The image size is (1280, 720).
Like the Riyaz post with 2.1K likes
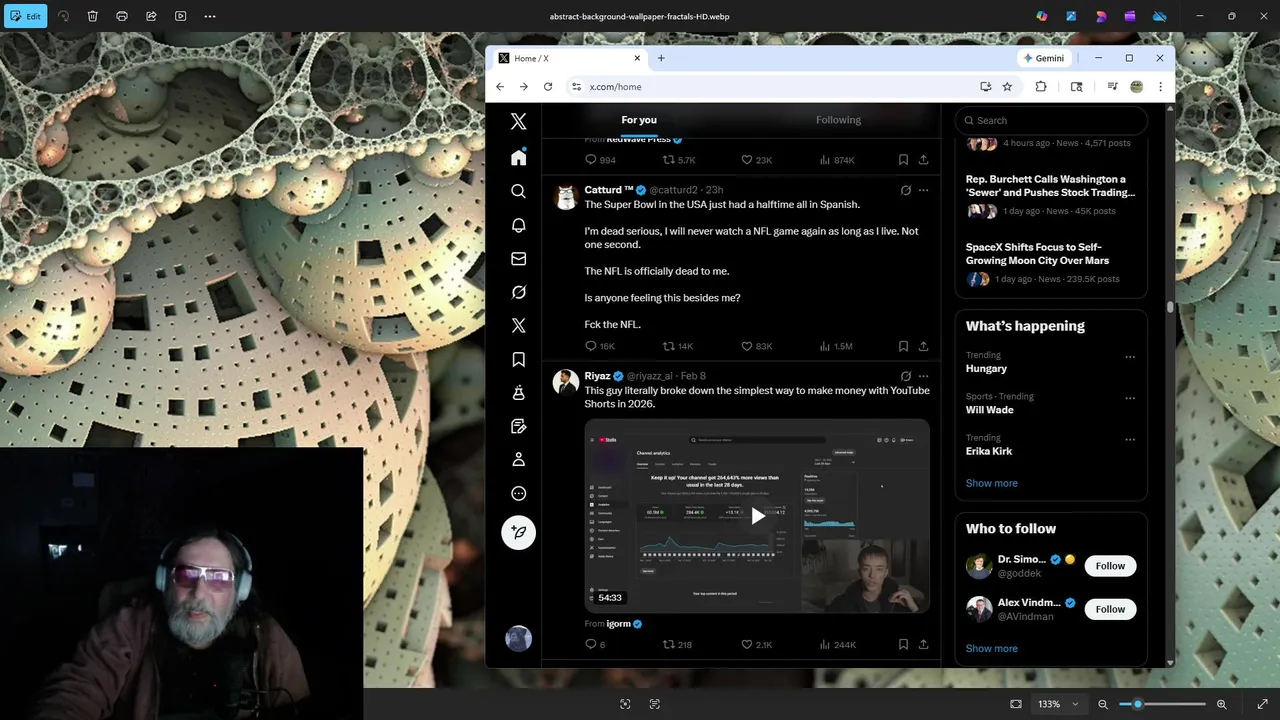click(x=756, y=644)
